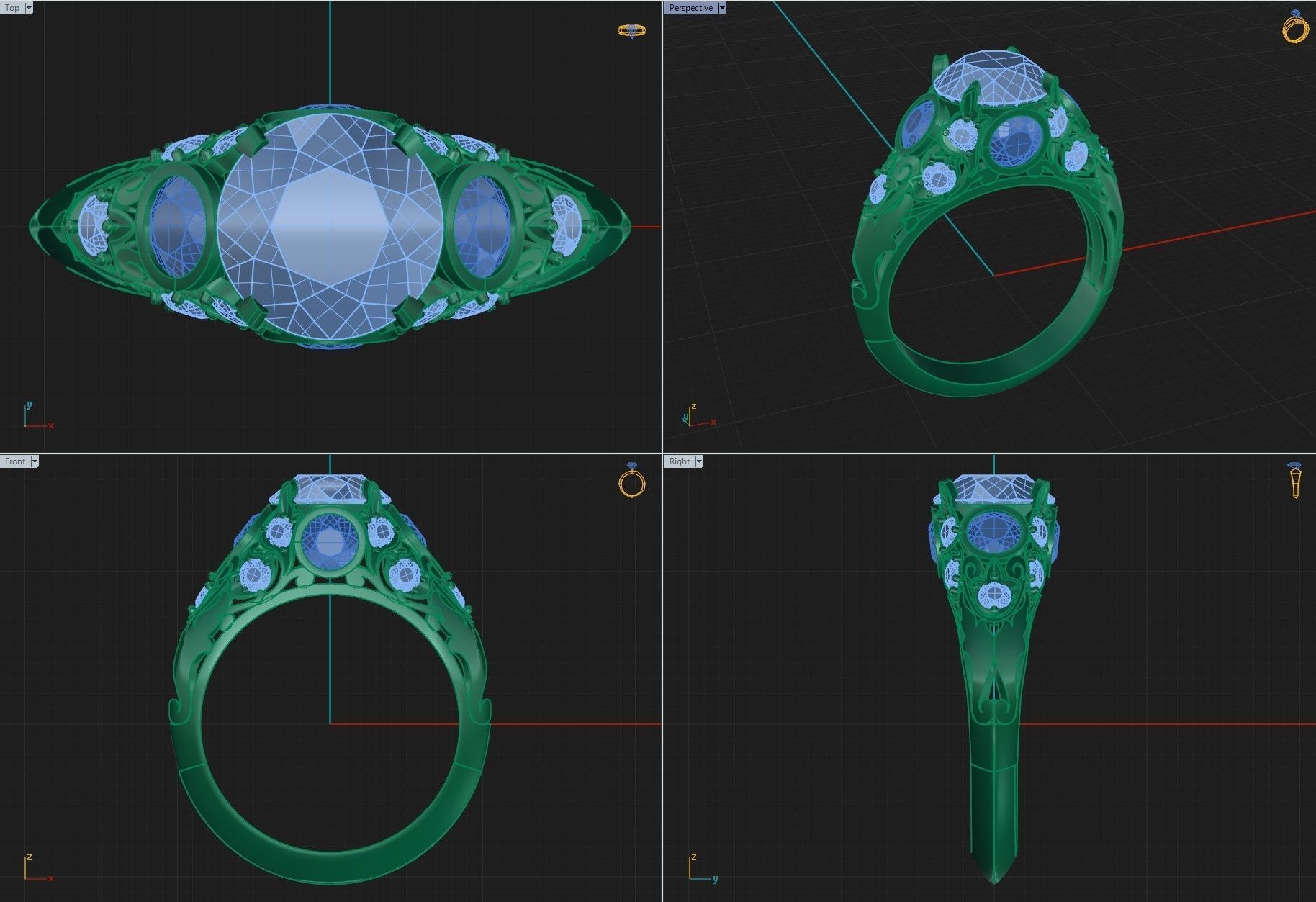
Task: Open the Right viewport dropdown arrow
Action: click(698, 461)
